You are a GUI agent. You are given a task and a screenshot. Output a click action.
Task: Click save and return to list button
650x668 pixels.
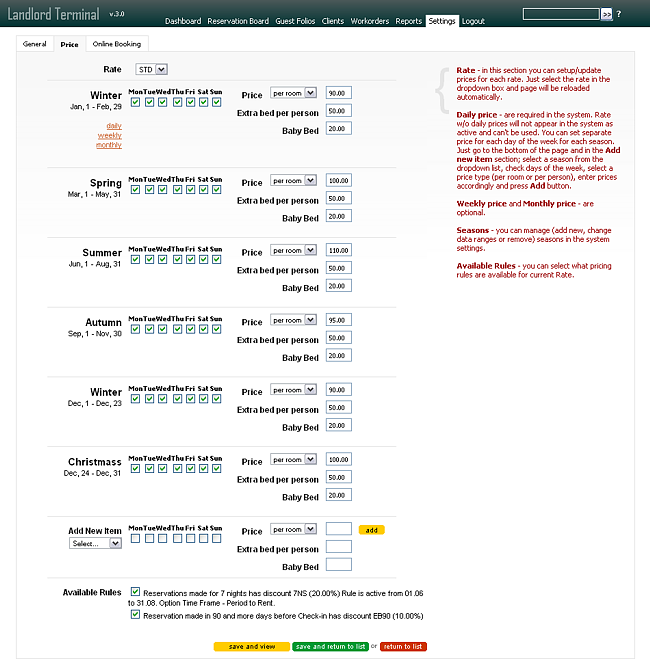(x=330, y=646)
